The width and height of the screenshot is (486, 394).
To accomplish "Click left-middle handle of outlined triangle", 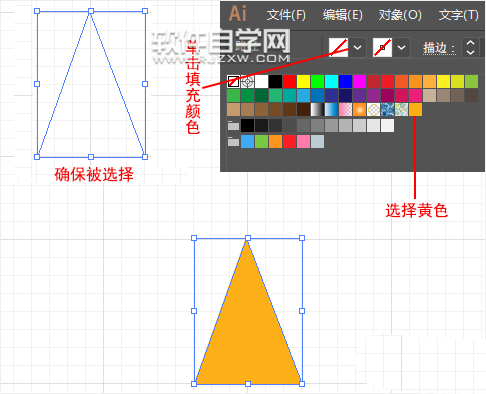I will 37,84.
